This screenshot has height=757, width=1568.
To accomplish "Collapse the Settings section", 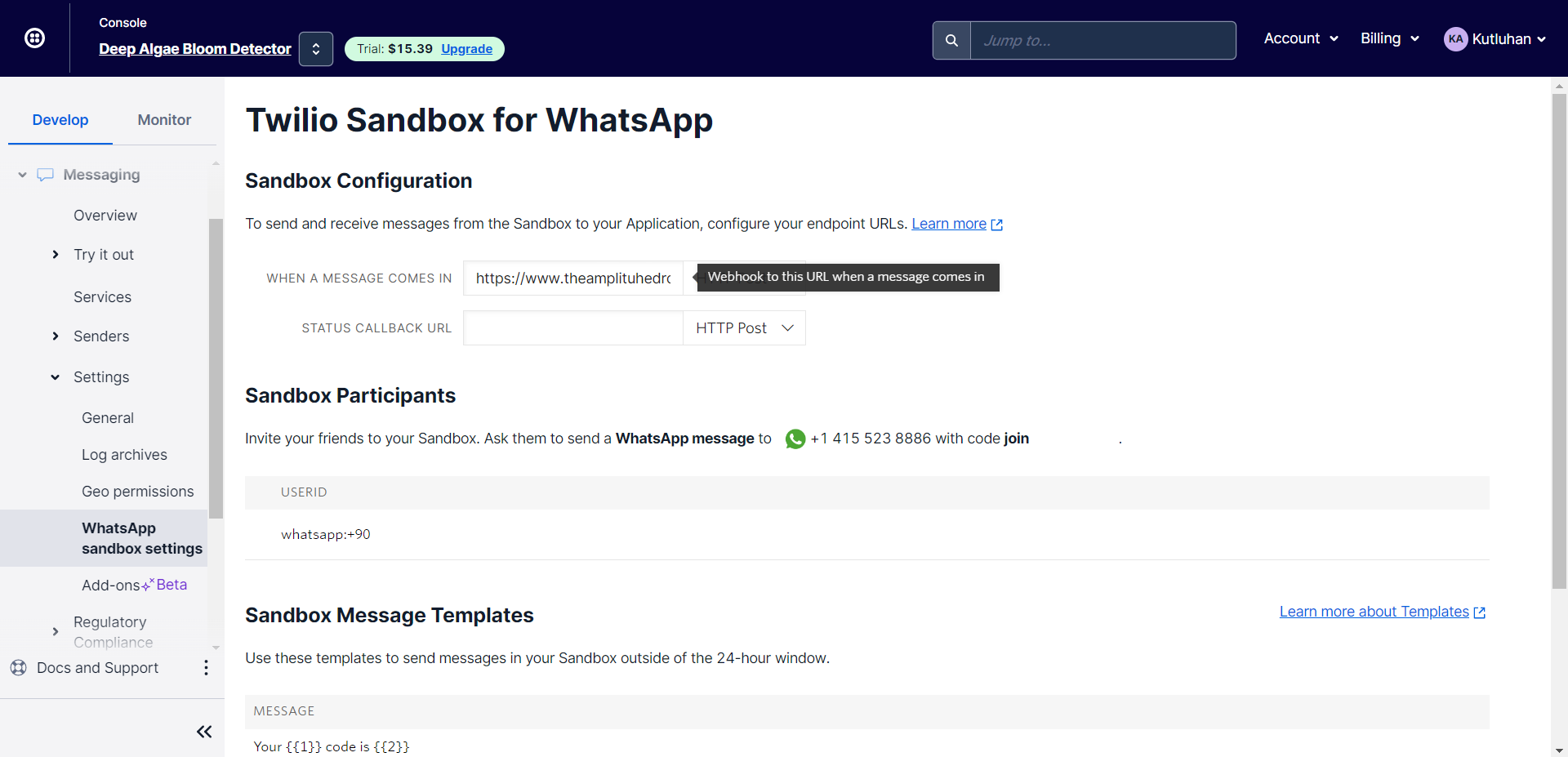I will click(x=54, y=376).
